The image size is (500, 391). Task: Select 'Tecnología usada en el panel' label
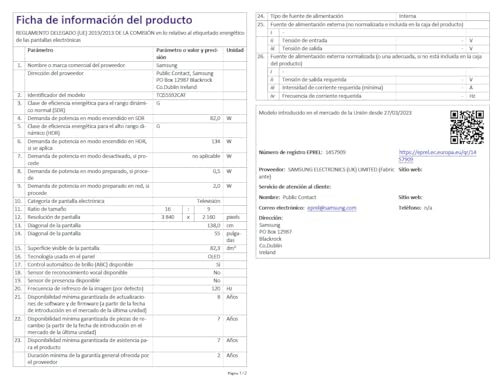(61, 256)
